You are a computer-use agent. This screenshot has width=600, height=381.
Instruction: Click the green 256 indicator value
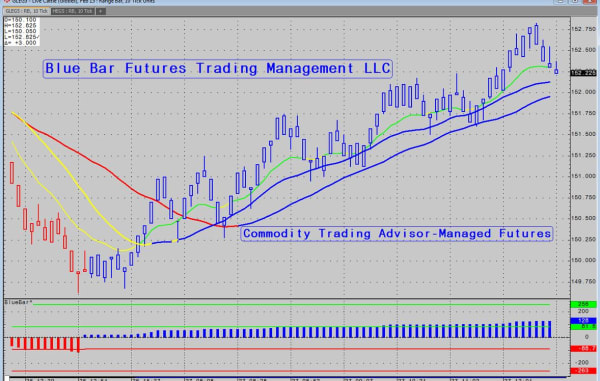click(x=583, y=304)
